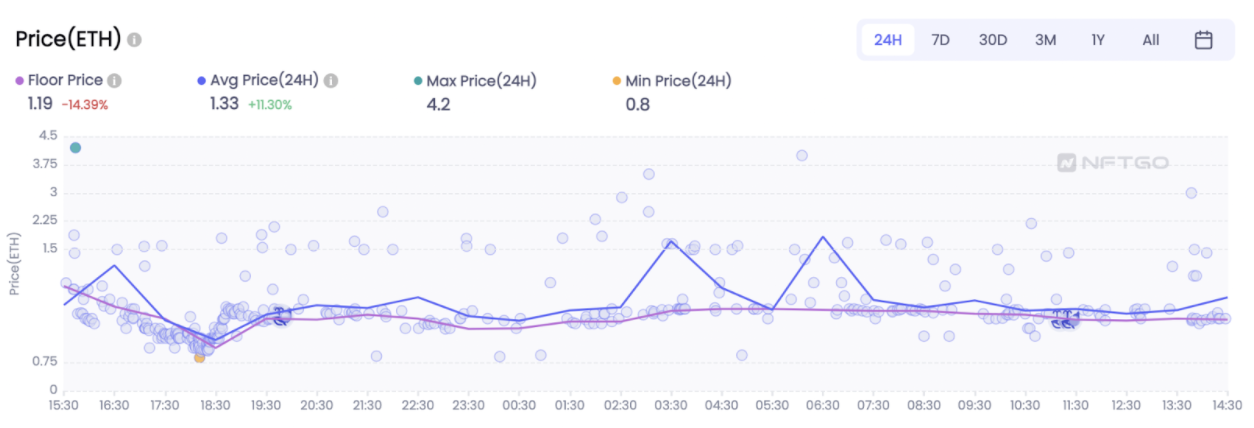This screenshot has height=428, width=1254.
Task: Toggle the Min Price(24H) legend series
Action: 672,81
